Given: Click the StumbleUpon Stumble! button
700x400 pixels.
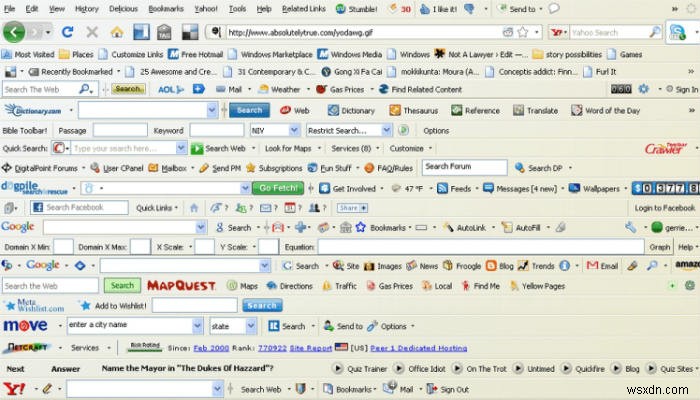Looking at the screenshot, I should click(x=357, y=8).
